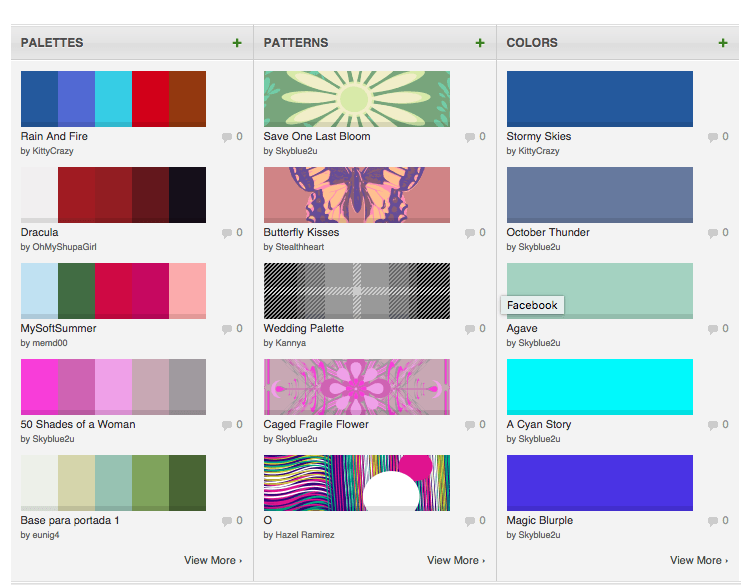Open comments for 50 Shades of a Woman
Viewport: 747px width, 585px height.
click(232, 424)
